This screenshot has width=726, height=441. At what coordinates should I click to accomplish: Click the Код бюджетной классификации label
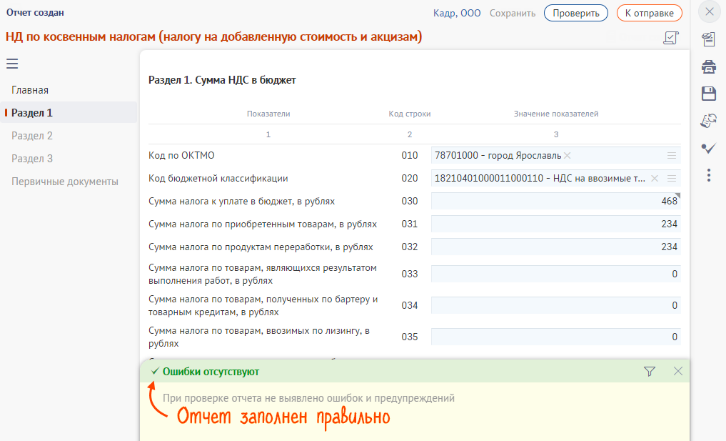[x=218, y=178]
